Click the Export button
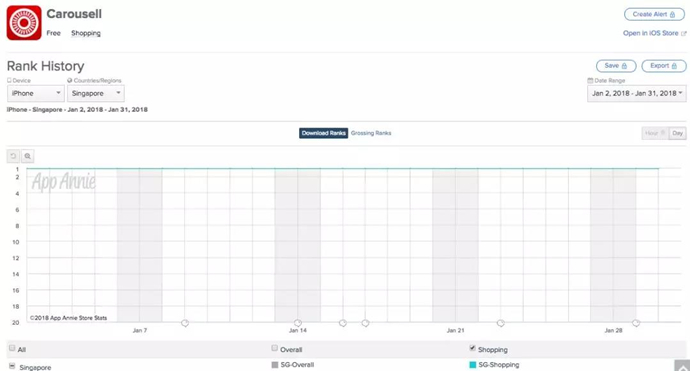690x371 pixels. [664, 66]
